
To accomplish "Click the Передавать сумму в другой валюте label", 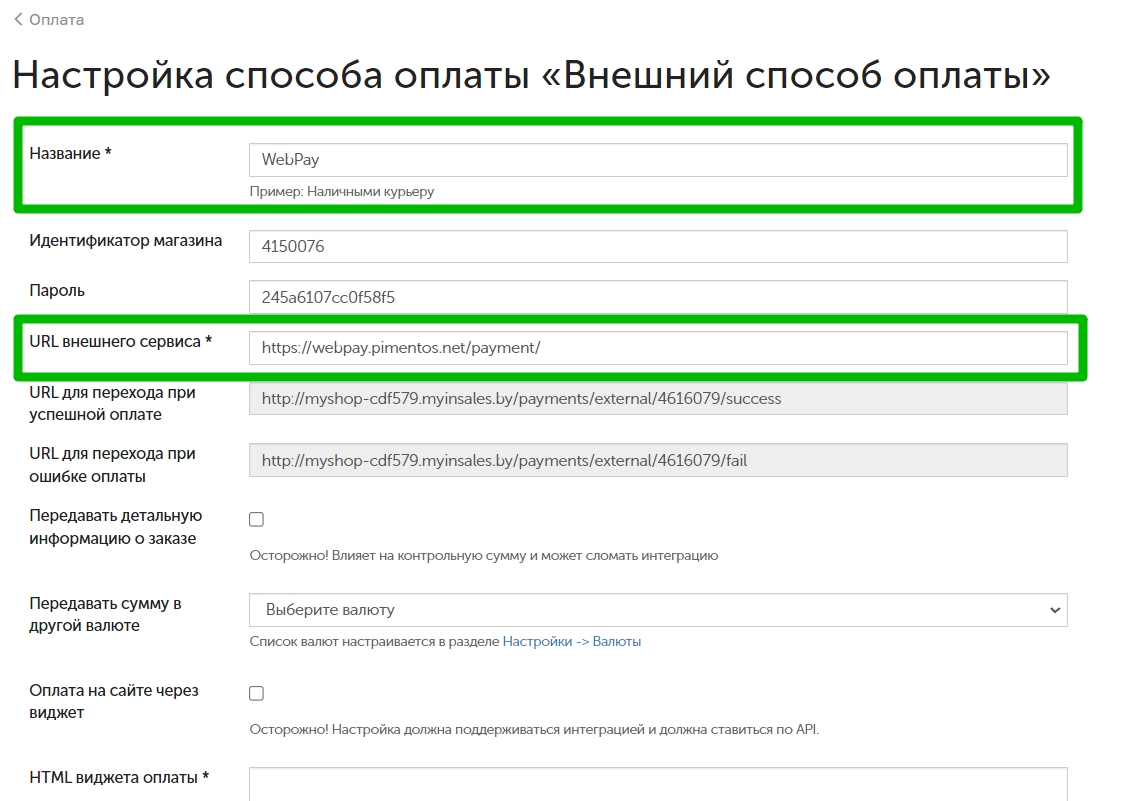I will (105, 614).
